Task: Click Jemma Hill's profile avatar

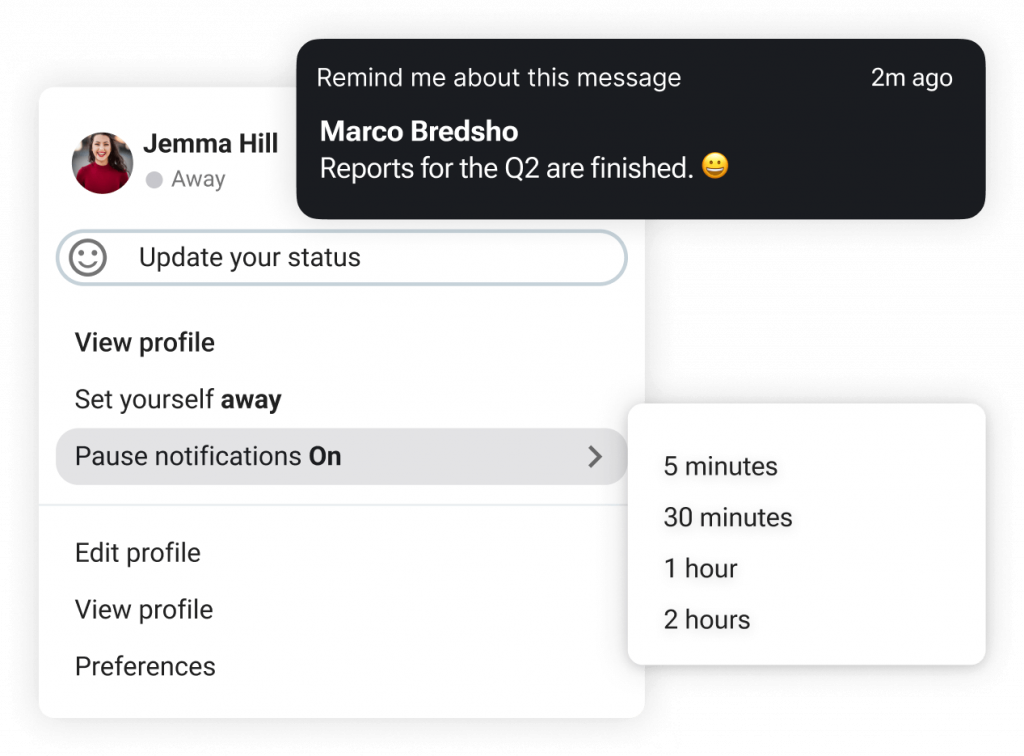Action: [103, 163]
